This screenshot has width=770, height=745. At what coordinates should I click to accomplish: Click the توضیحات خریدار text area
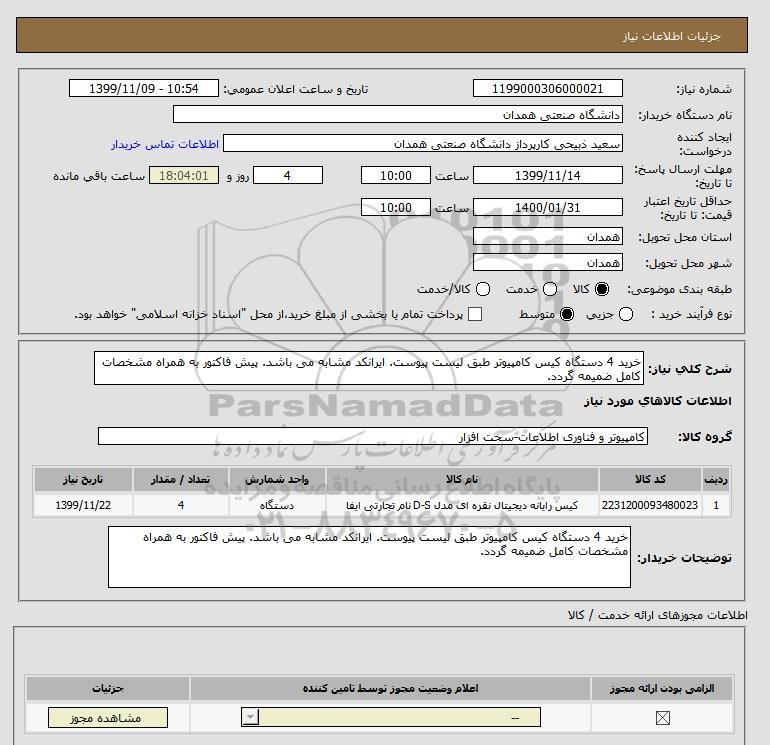[x=369, y=557]
